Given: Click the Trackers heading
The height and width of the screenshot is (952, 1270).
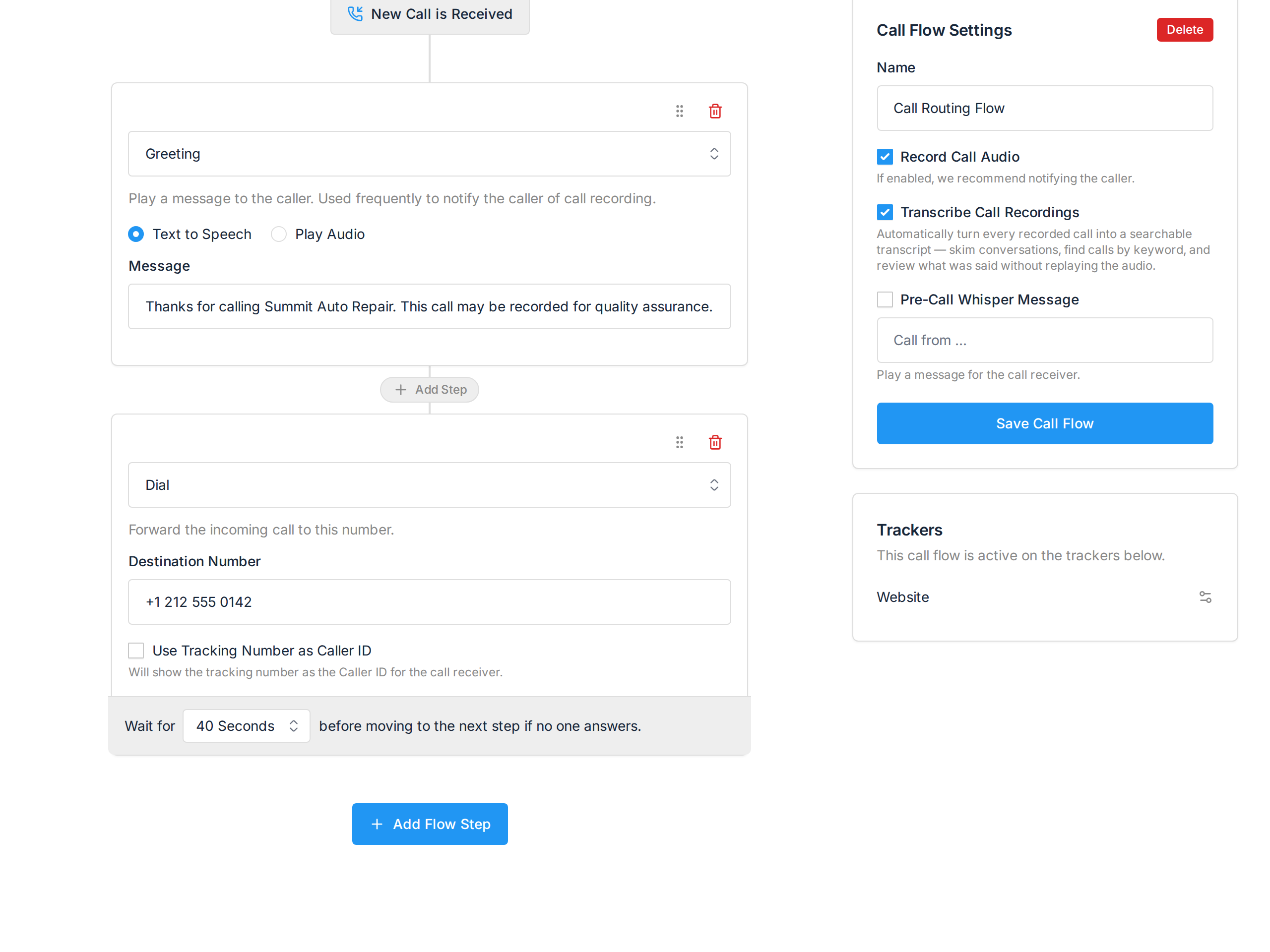Looking at the screenshot, I should pos(909,530).
